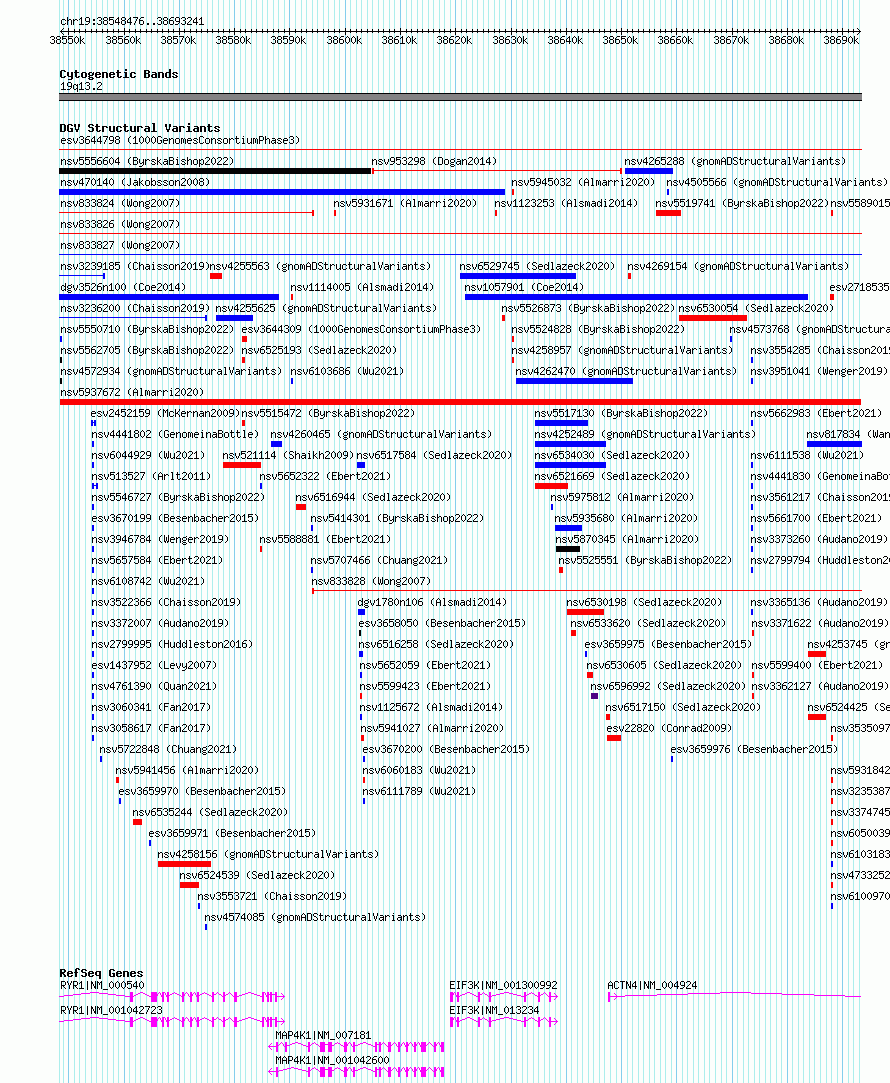Open the EIF3K|NM_013234 gene model

(504, 1022)
